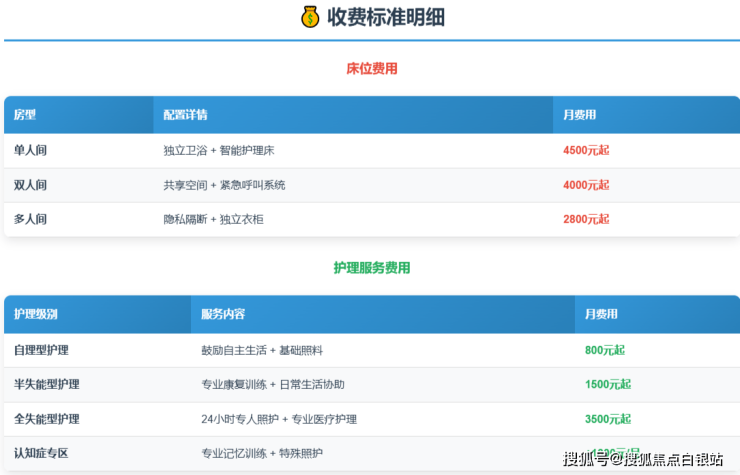Click the 配置详情 column header
740x475 pixels.
coord(185,115)
